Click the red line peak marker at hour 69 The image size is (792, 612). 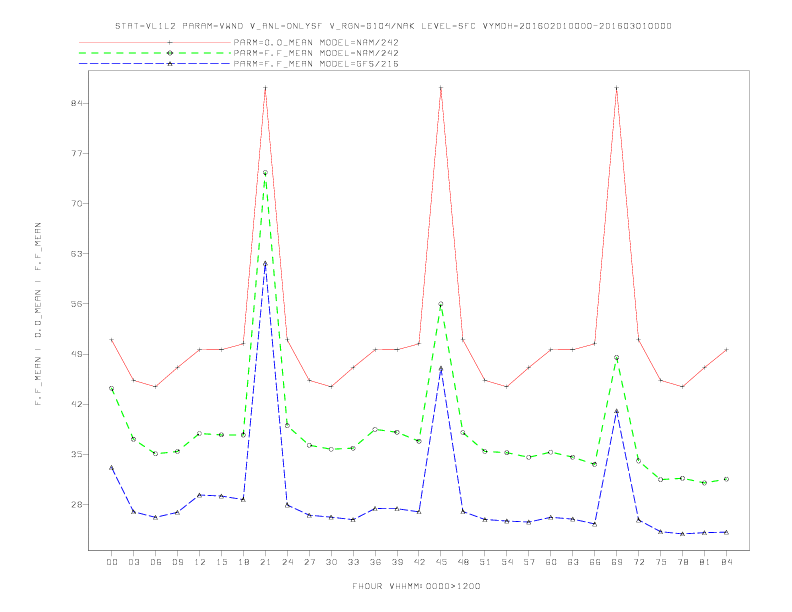tap(617, 88)
